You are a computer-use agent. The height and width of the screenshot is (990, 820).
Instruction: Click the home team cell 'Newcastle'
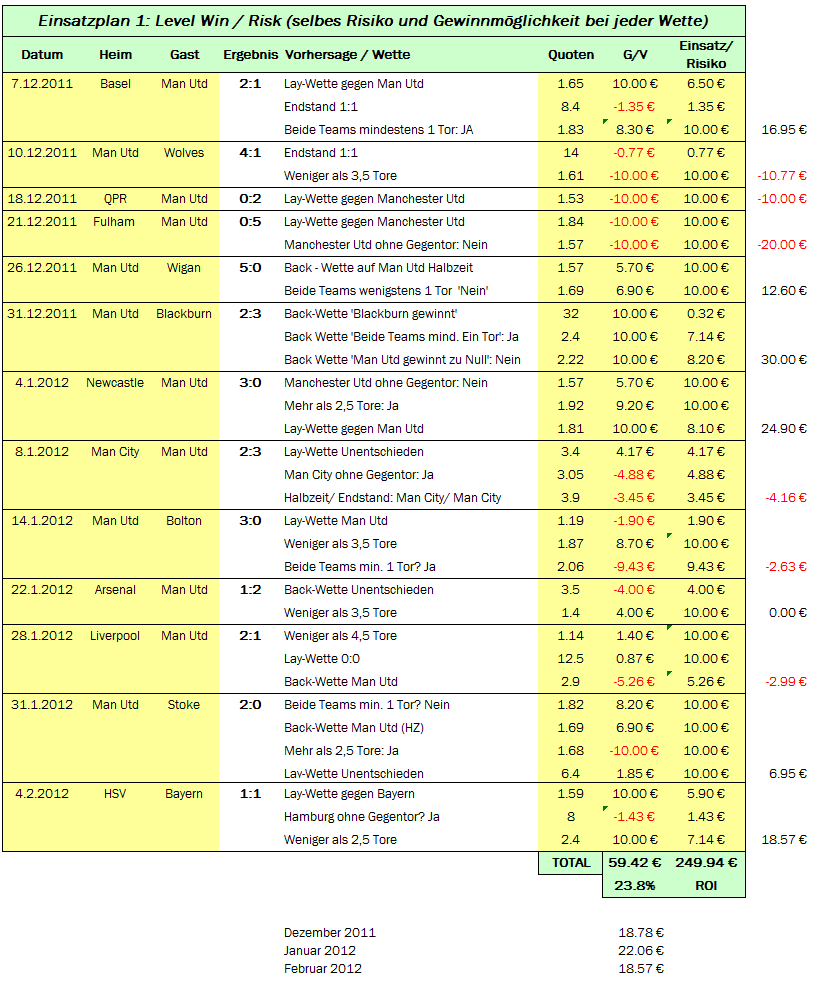pyautogui.click(x=115, y=383)
